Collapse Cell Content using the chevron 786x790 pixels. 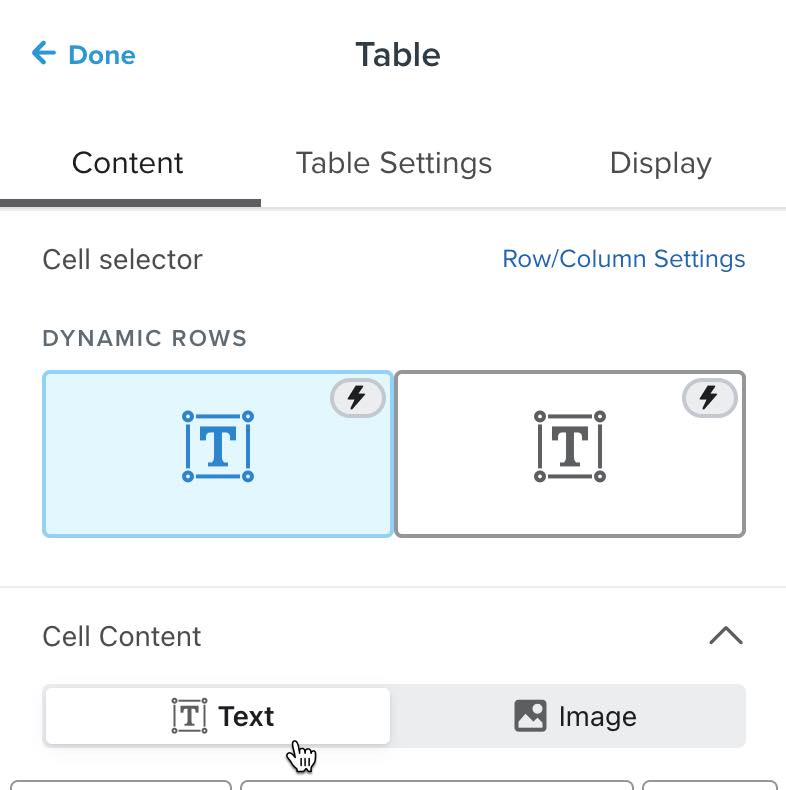tap(726, 636)
